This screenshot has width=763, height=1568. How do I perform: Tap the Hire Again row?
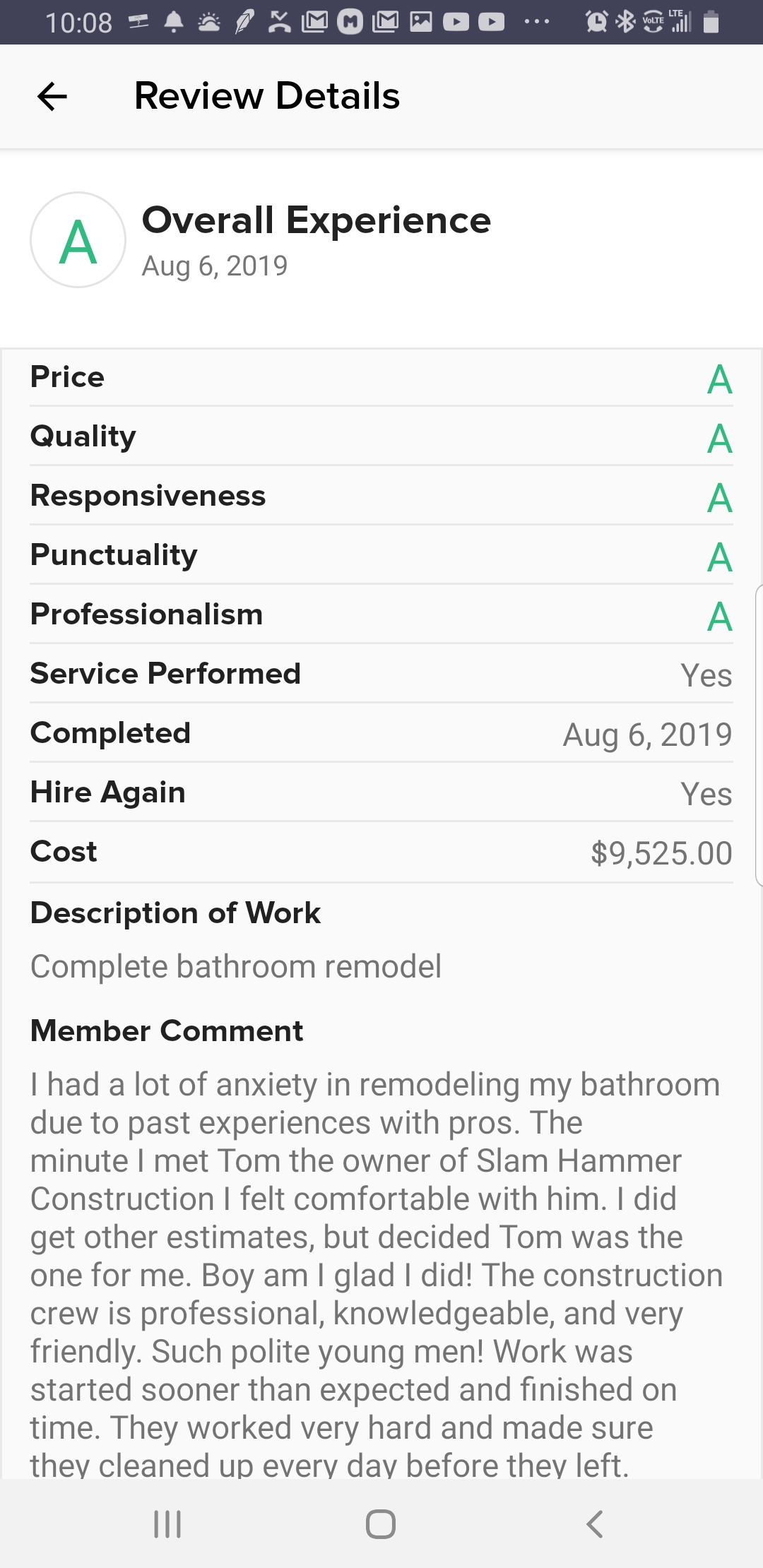click(x=381, y=792)
